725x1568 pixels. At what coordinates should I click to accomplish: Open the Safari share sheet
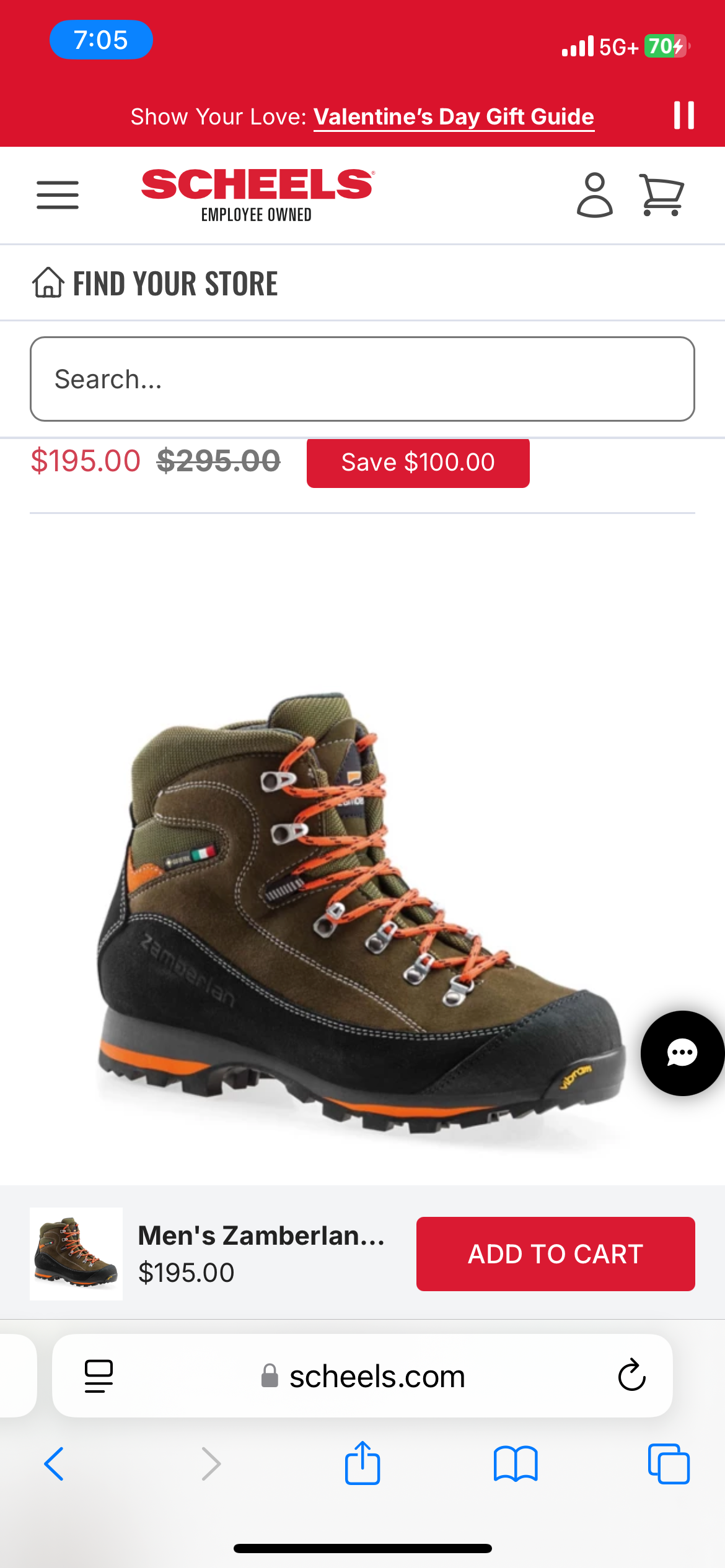point(362,1463)
